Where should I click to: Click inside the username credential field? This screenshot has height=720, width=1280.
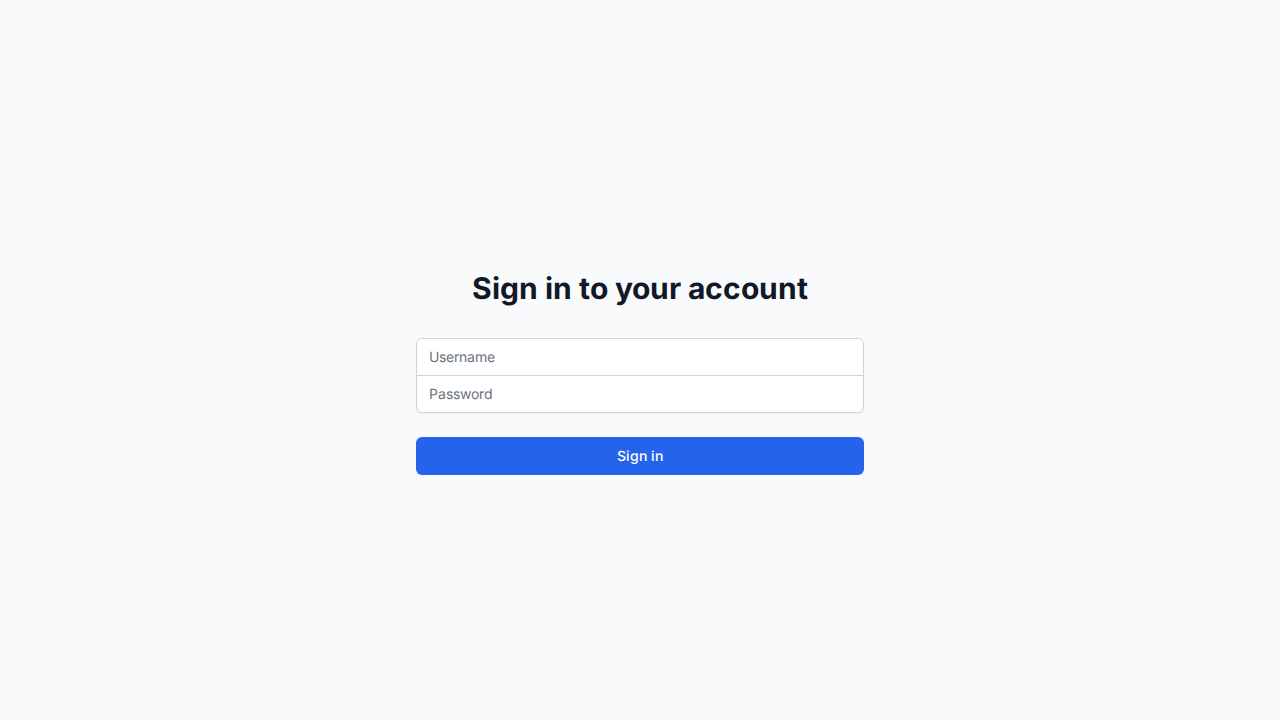(640, 357)
